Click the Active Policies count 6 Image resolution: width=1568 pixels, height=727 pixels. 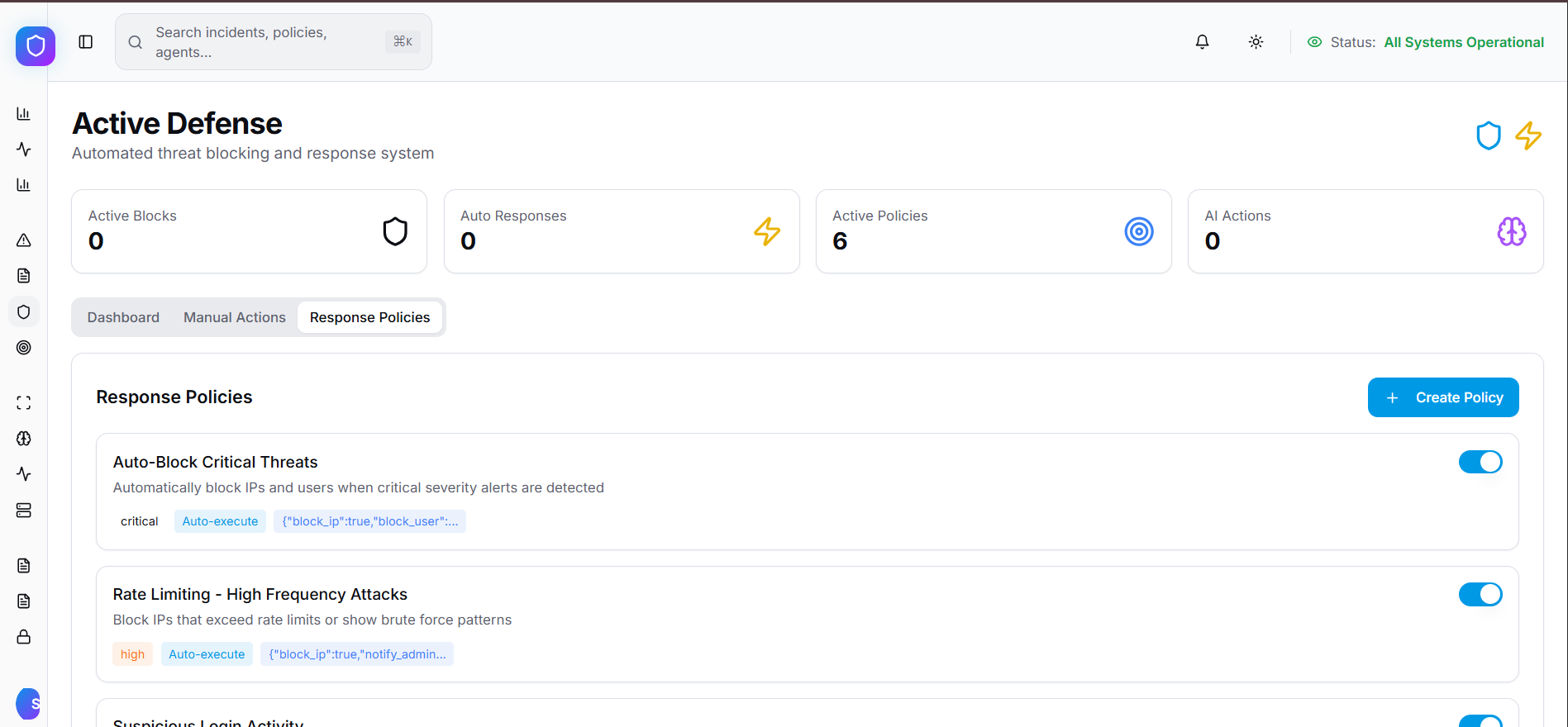point(840,241)
